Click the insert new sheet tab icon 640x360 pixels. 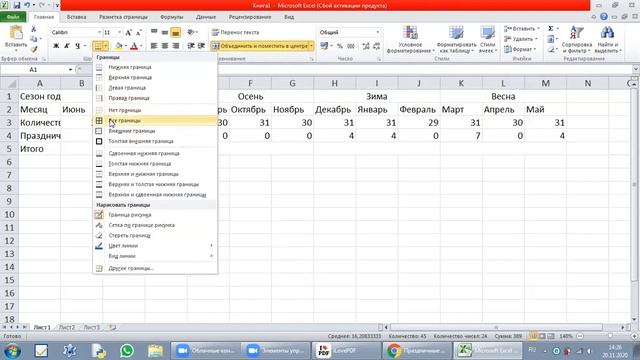click(112, 327)
